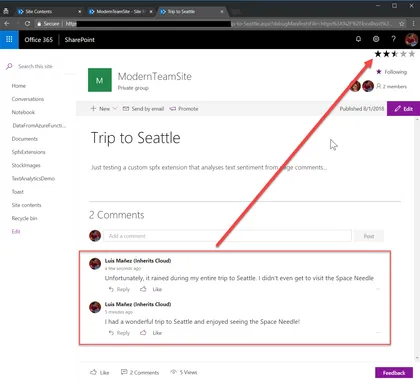Click the ModernTeamSite green M logo

[100, 80]
